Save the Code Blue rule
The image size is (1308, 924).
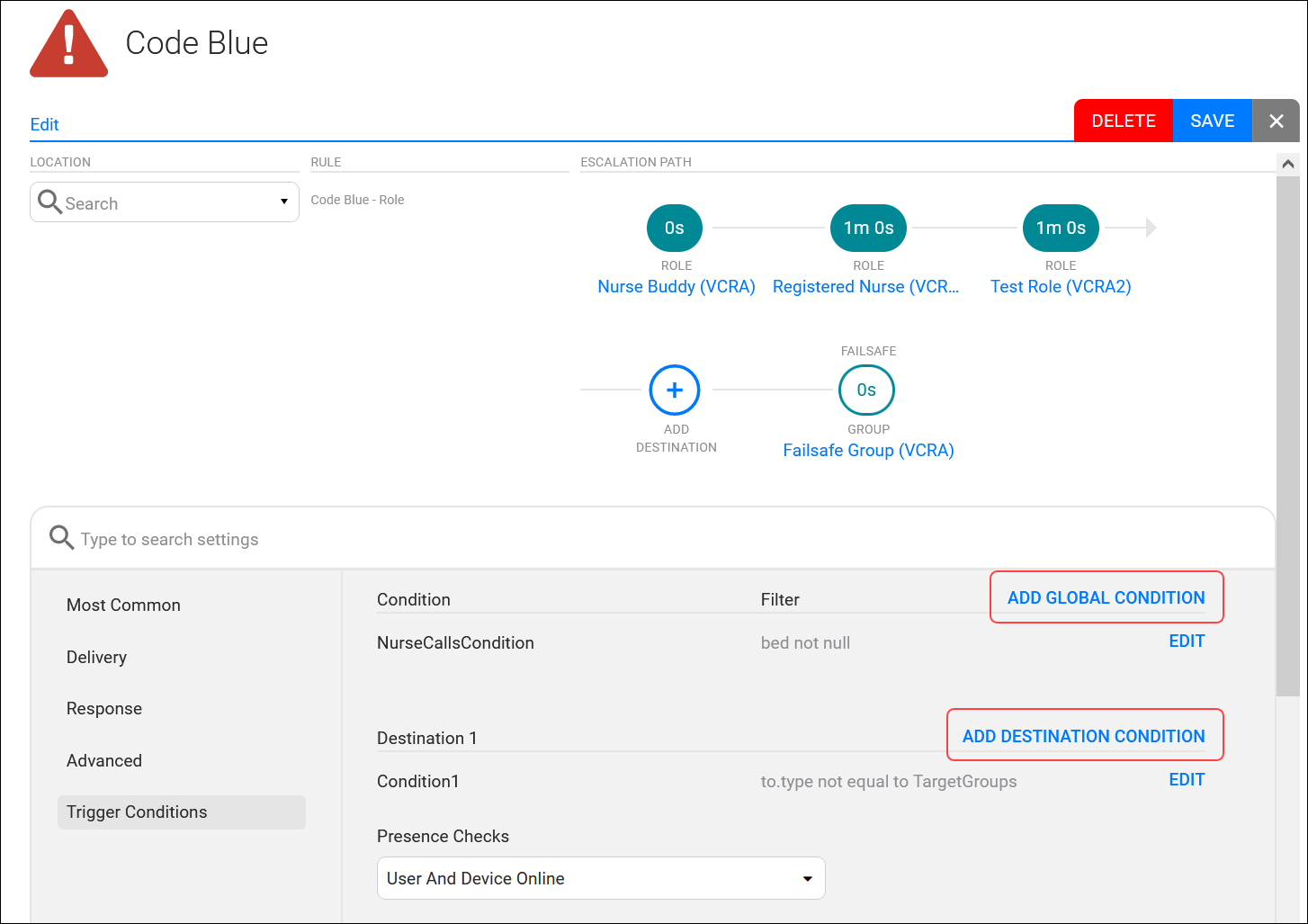point(1212,121)
